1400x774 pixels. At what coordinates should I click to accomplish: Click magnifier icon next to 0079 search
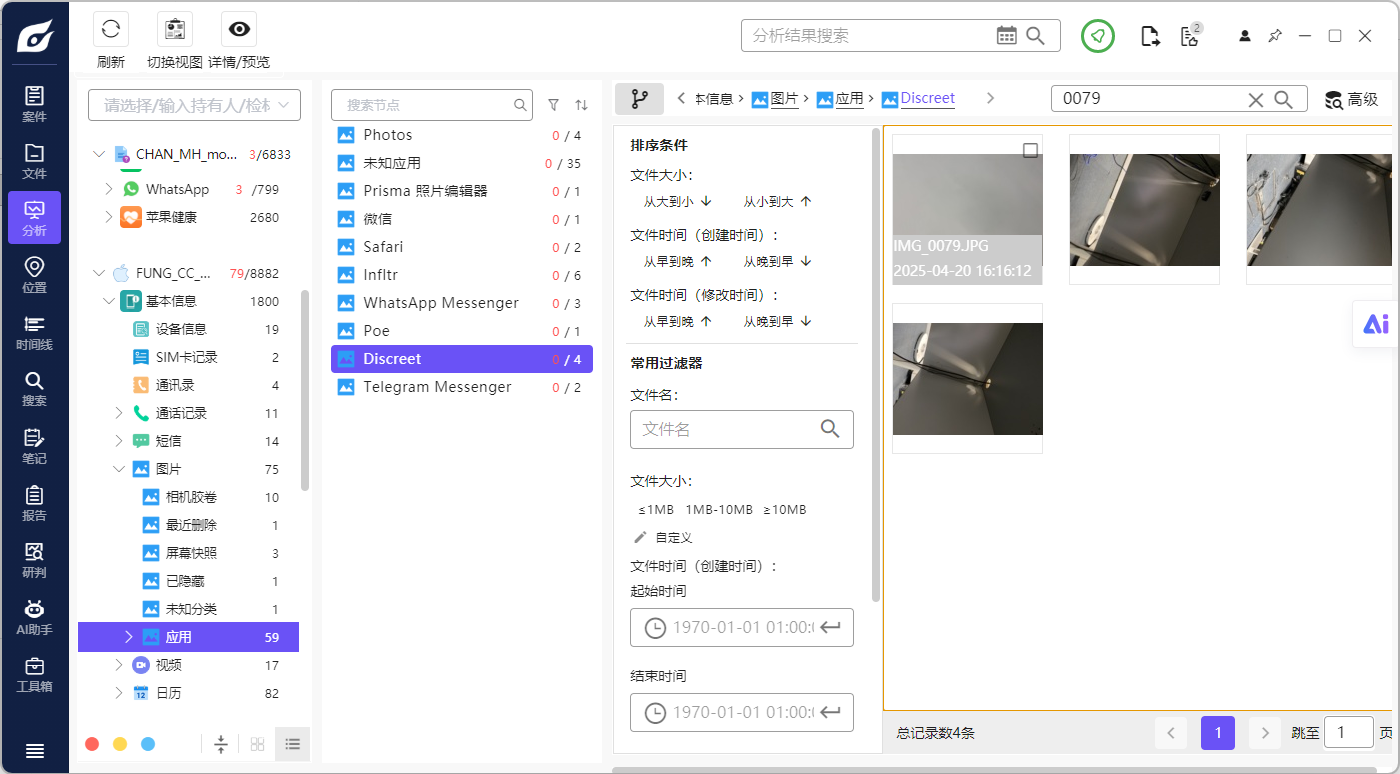1284,99
